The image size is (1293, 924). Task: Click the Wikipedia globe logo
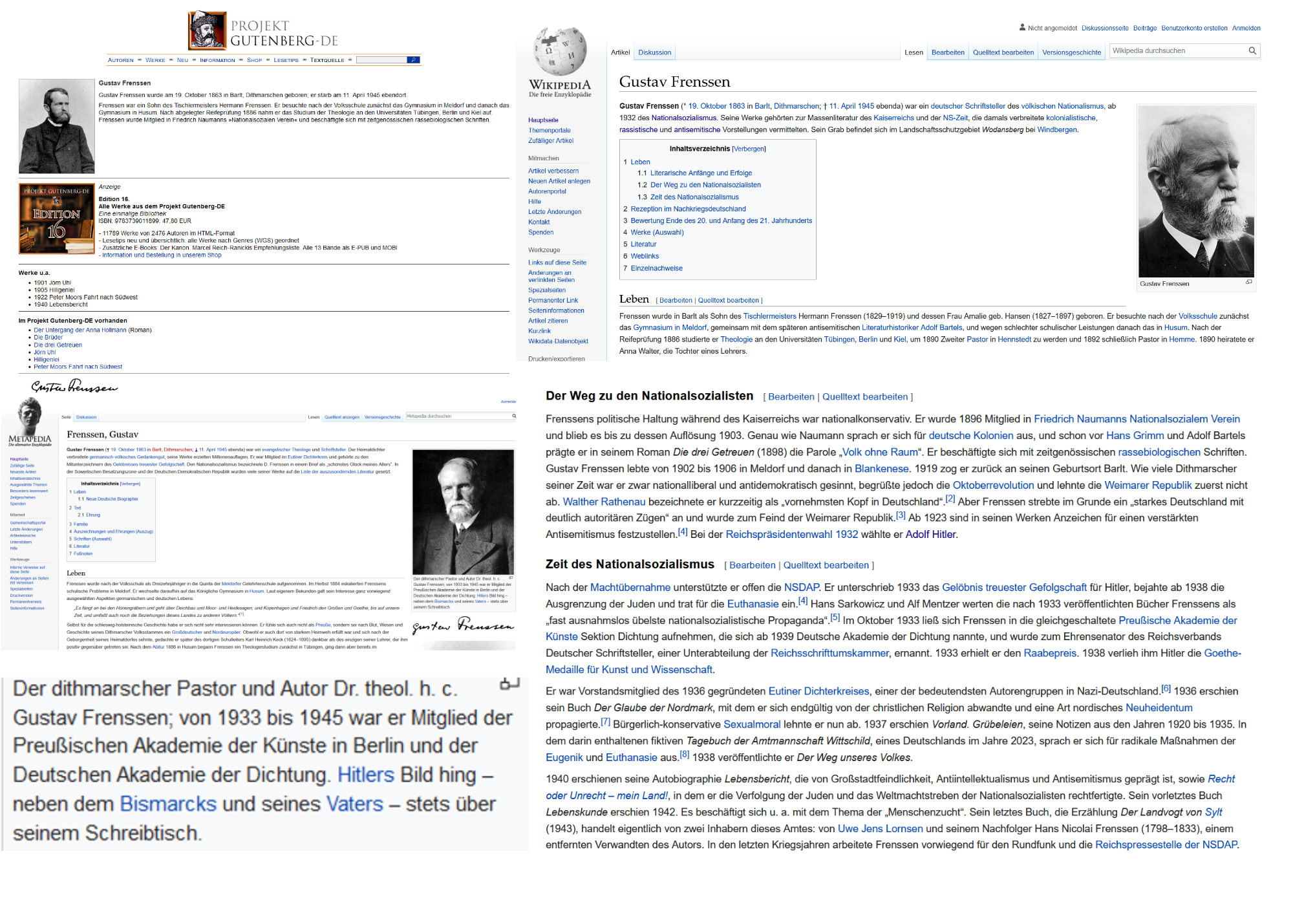click(x=560, y=50)
